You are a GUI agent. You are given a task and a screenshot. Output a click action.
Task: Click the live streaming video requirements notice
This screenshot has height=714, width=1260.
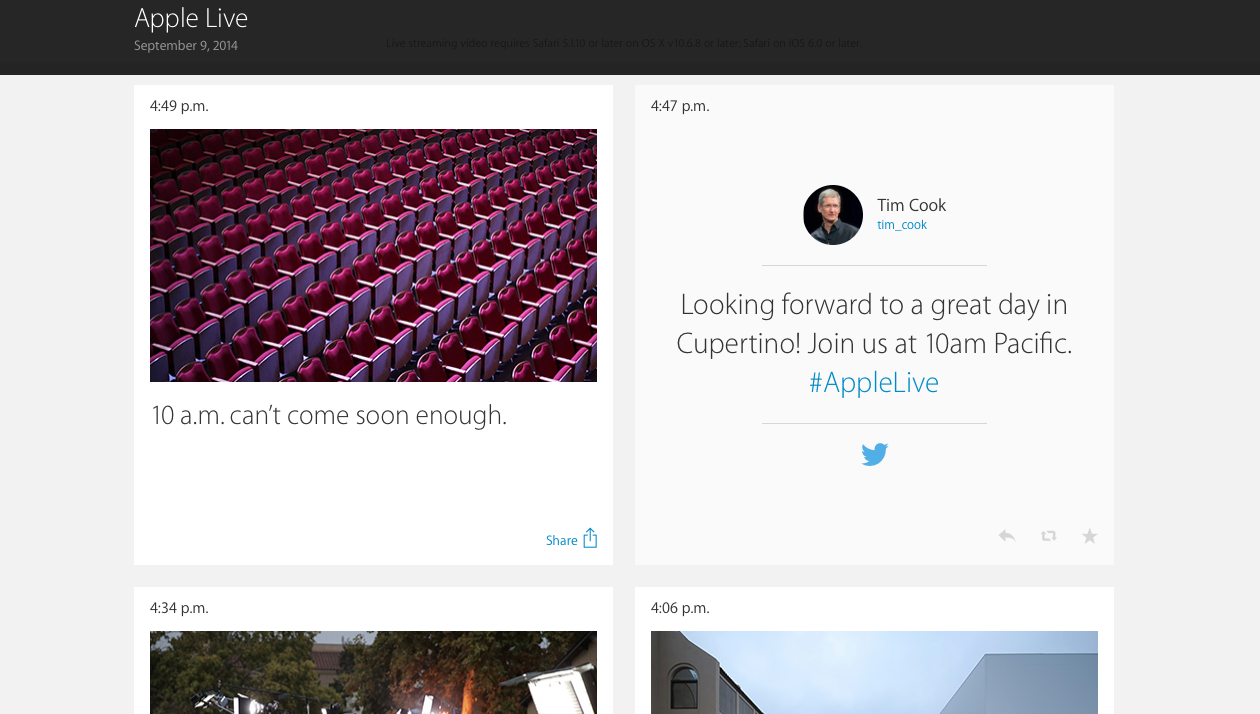[x=624, y=44]
